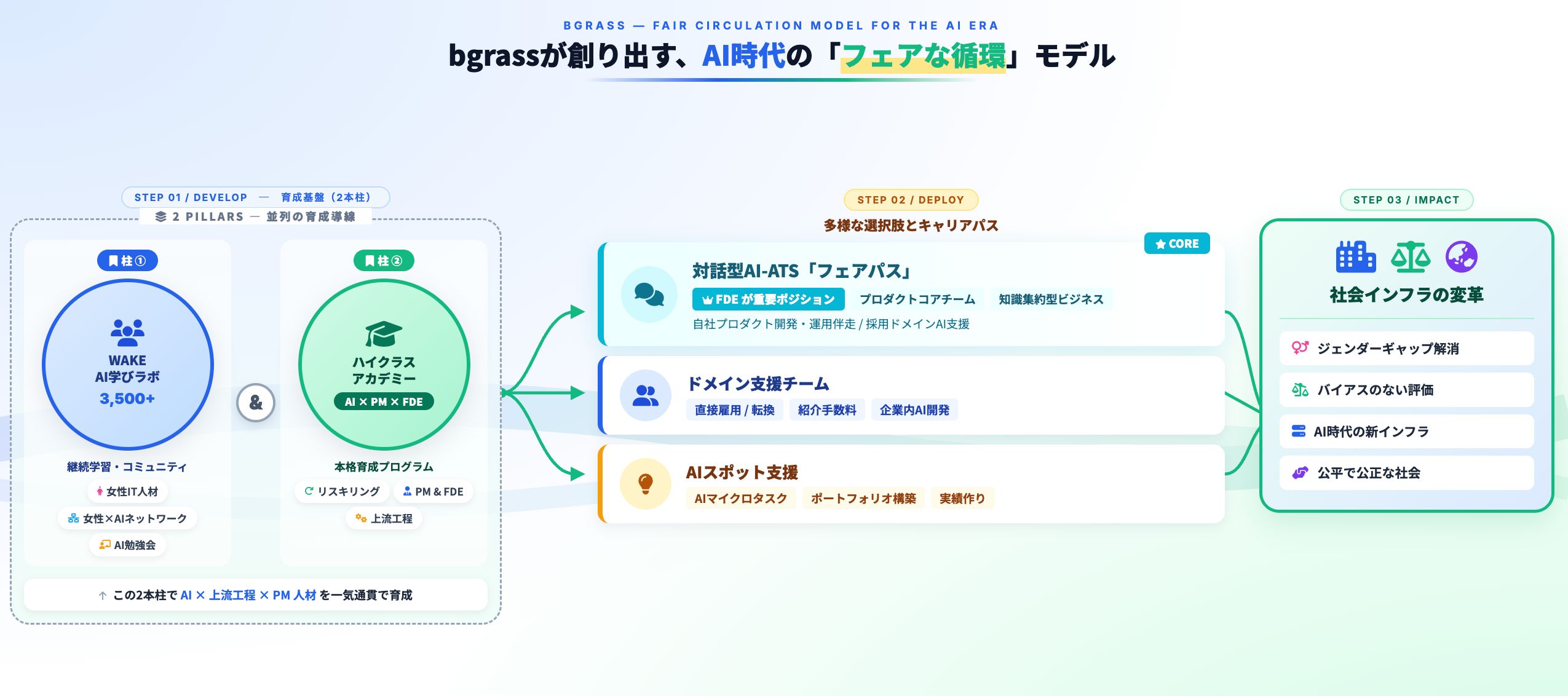Screen dimensions: 1568x696
Task: Click the lightbulb icon for AIスポット支援
Action: [645, 484]
